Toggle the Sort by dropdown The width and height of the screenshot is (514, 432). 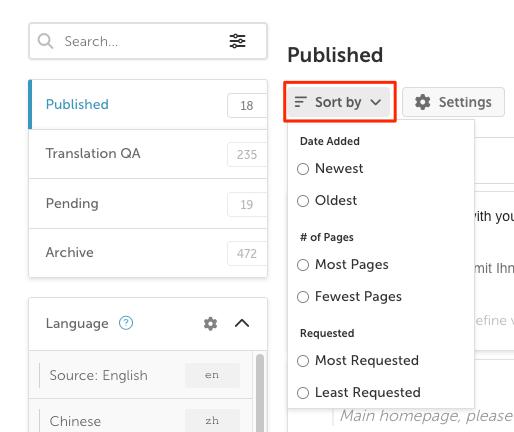[339, 102]
